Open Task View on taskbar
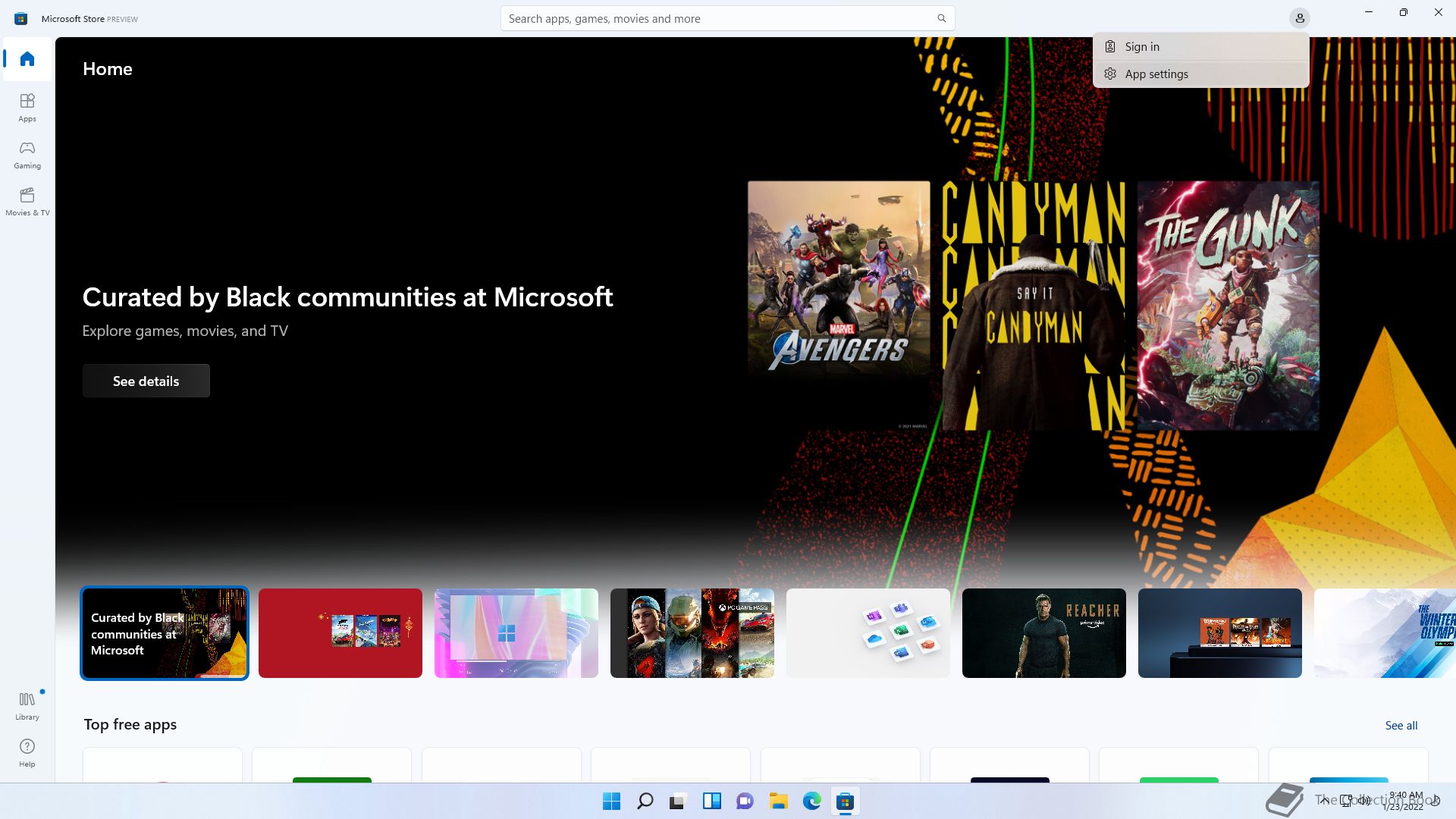Screen dimensions: 1456x819 (x=678, y=801)
